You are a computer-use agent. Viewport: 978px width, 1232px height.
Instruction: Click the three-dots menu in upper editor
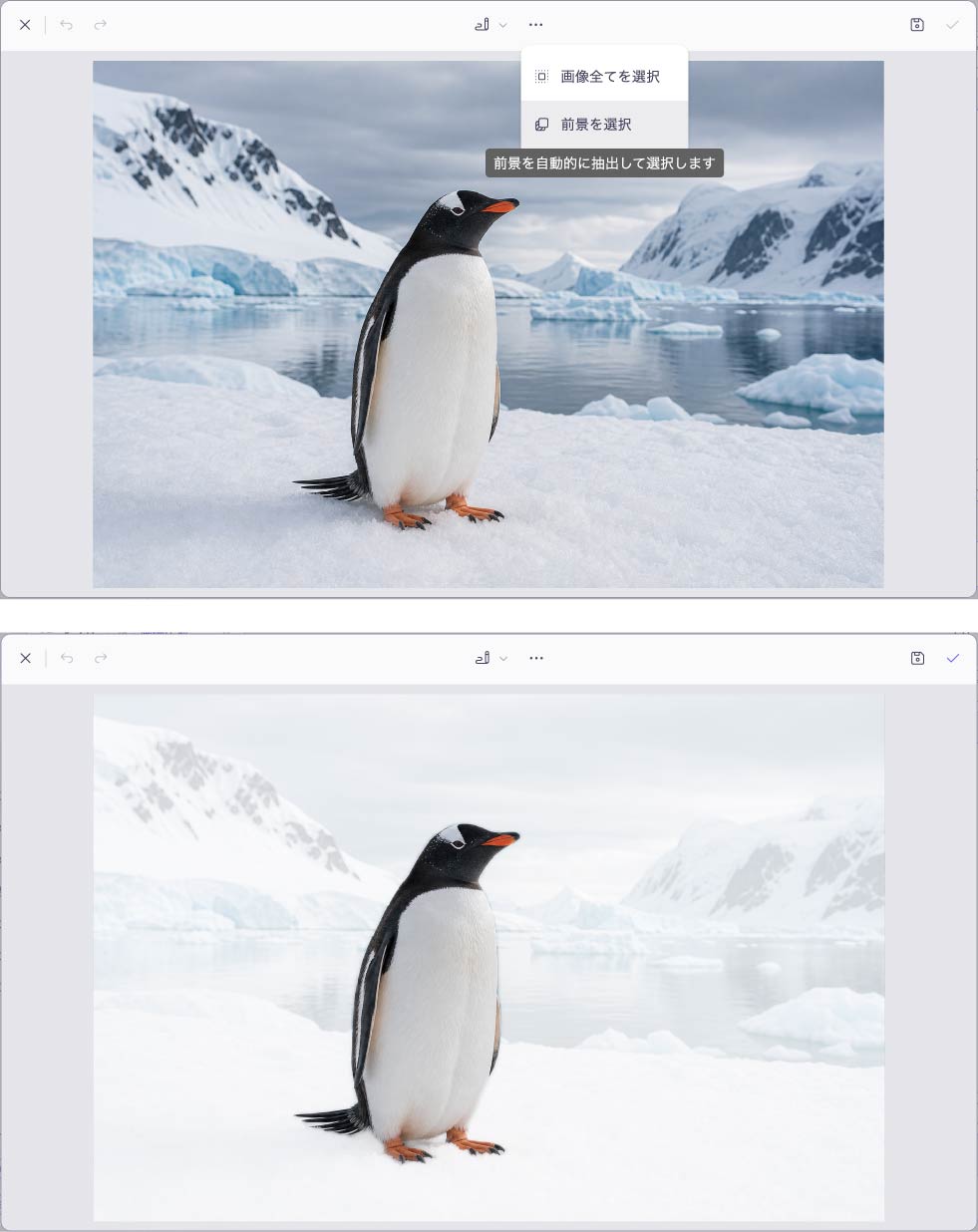(x=536, y=25)
